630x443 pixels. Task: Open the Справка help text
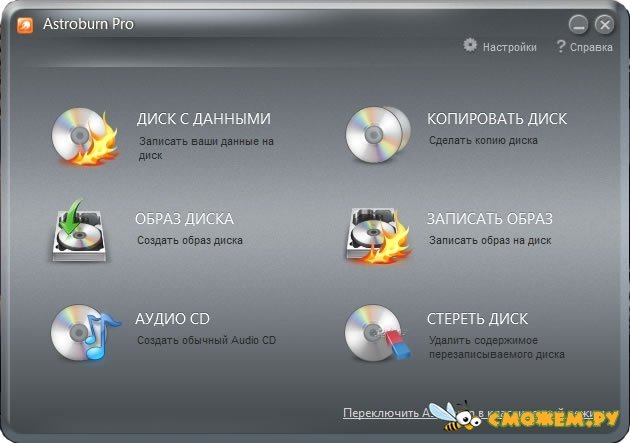pos(590,47)
